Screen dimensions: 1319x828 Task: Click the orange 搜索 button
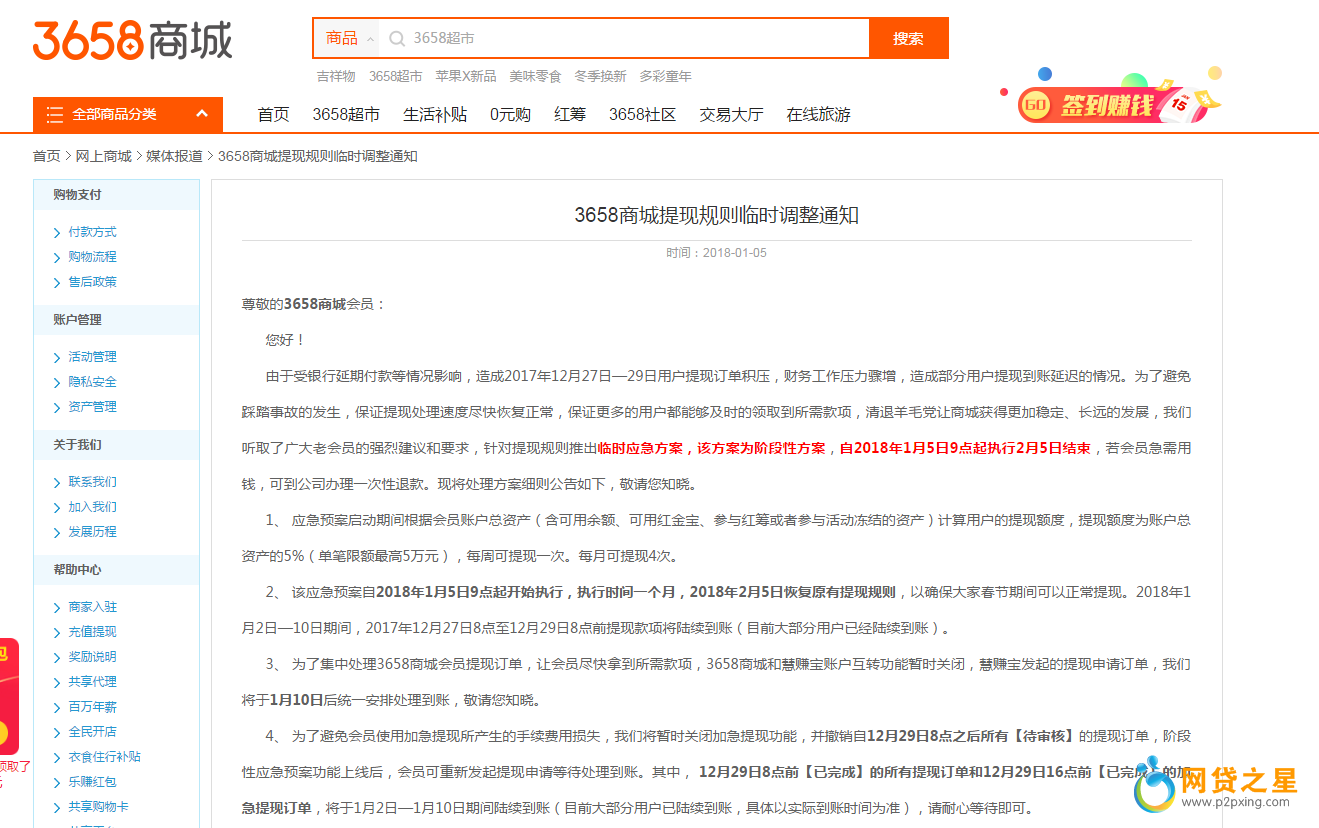click(908, 38)
